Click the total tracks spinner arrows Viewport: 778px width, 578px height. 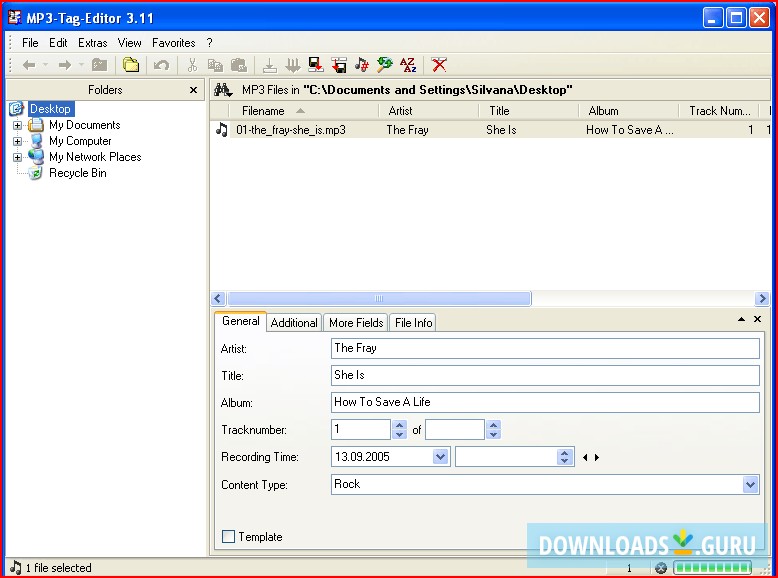[493, 430]
